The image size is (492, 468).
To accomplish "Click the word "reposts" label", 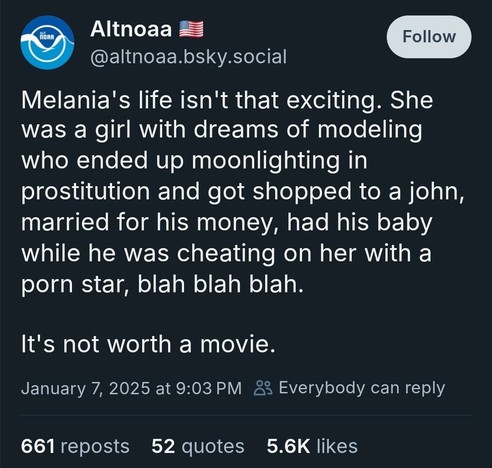I will click(x=95, y=446).
